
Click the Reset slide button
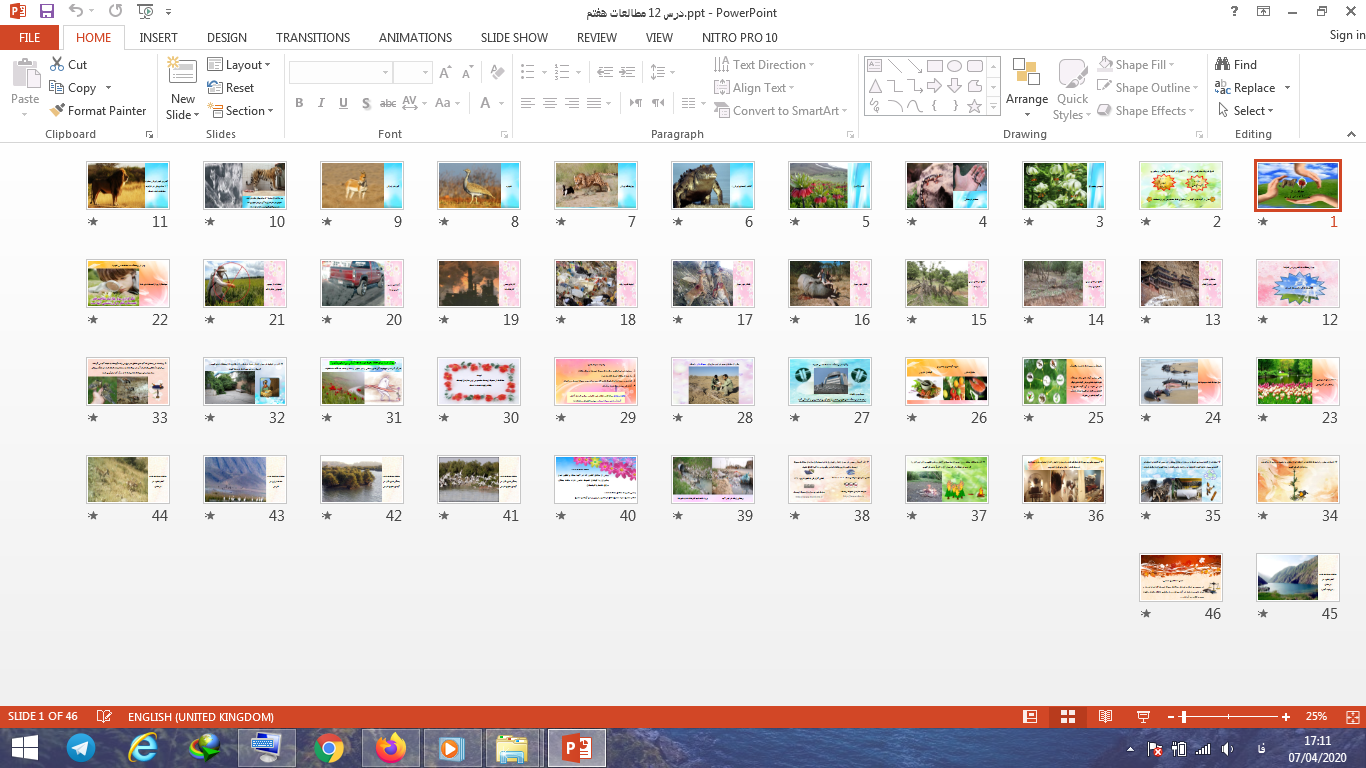click(231, 88)
